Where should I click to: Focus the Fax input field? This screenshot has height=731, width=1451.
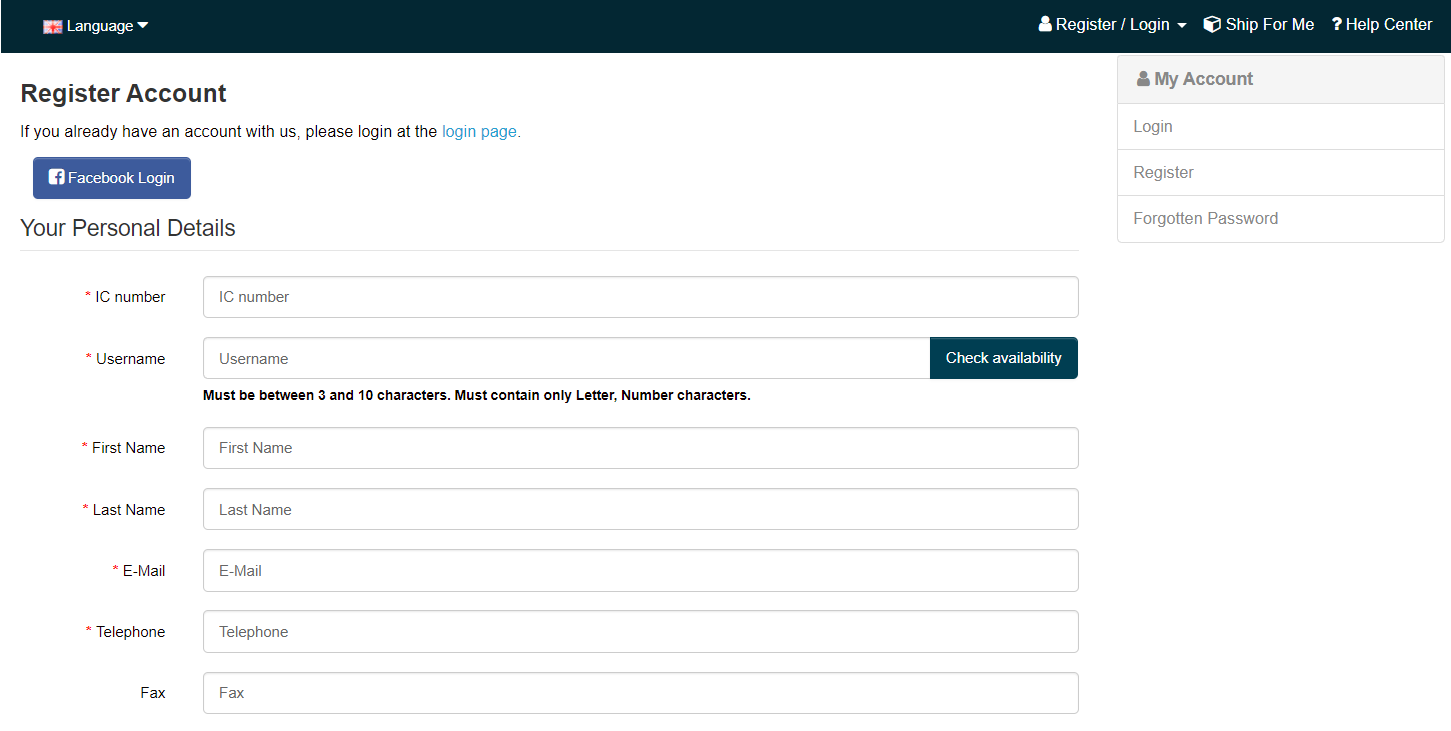coord(640,692)
